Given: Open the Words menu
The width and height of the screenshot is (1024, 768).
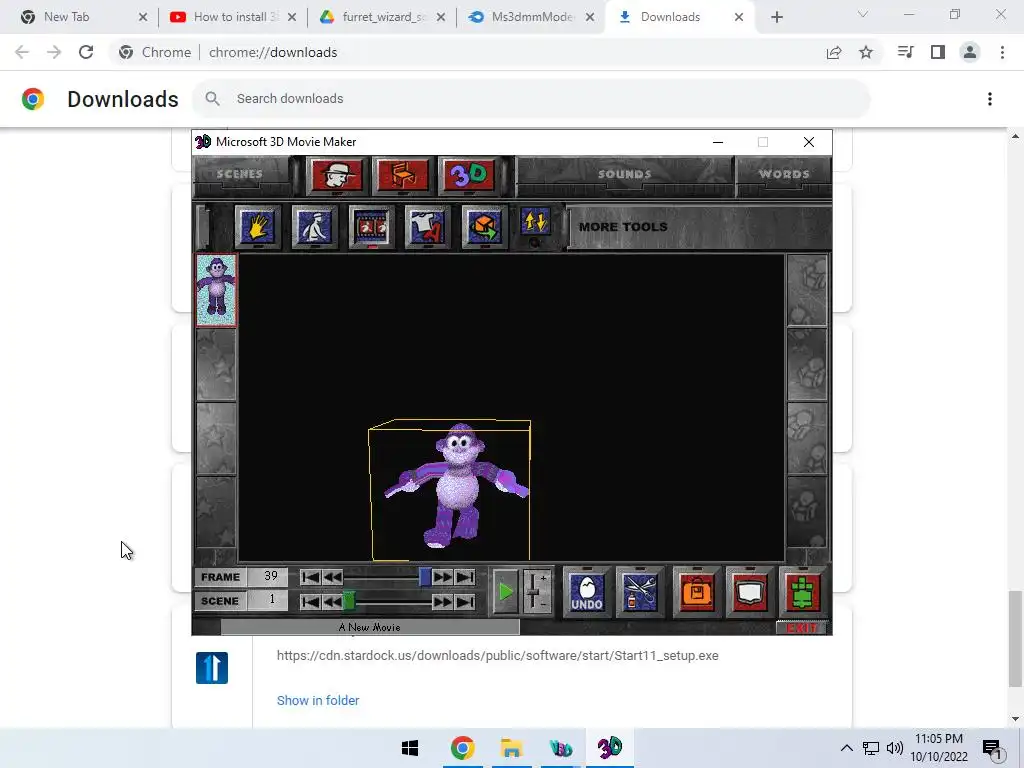Looking at the screenshot, I should pos(784,174).
